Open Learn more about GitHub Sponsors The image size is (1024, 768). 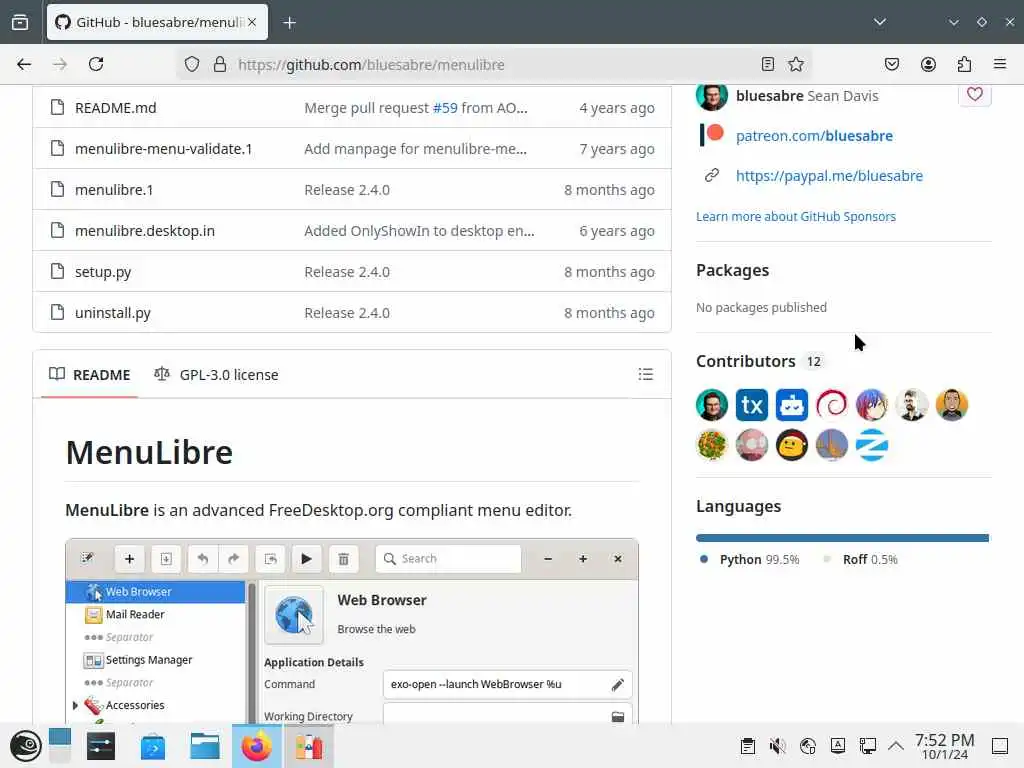pyautogui.click(x=795, y=217)
